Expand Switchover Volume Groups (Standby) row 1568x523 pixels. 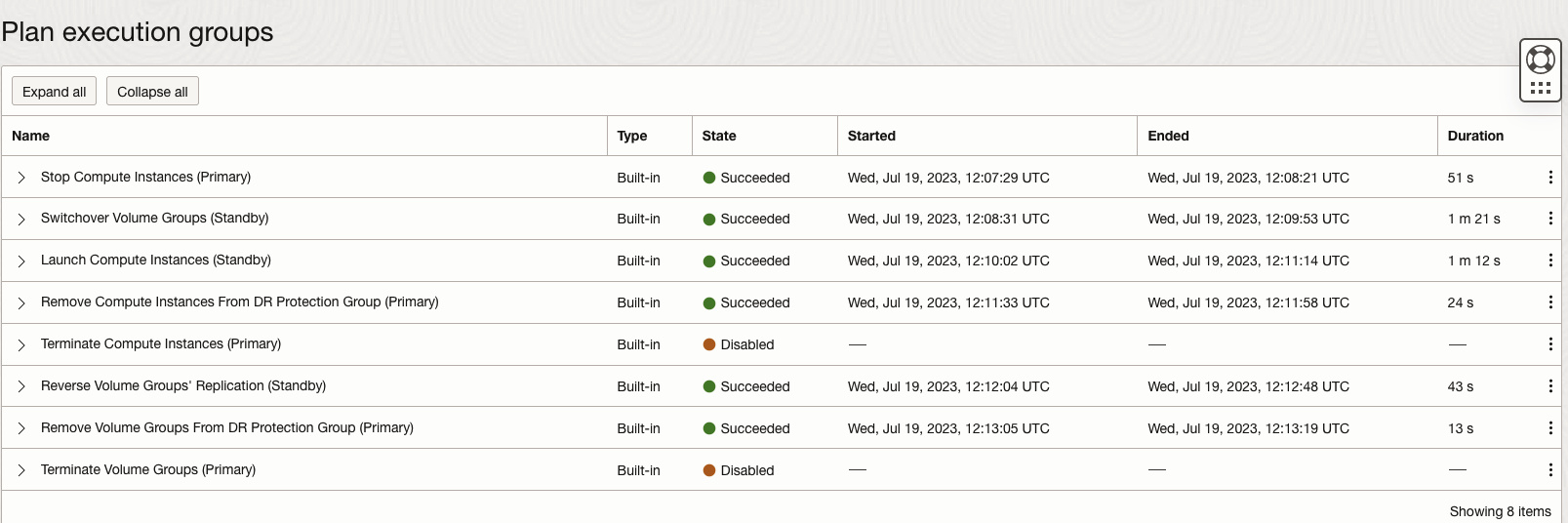tap(21, 220)
